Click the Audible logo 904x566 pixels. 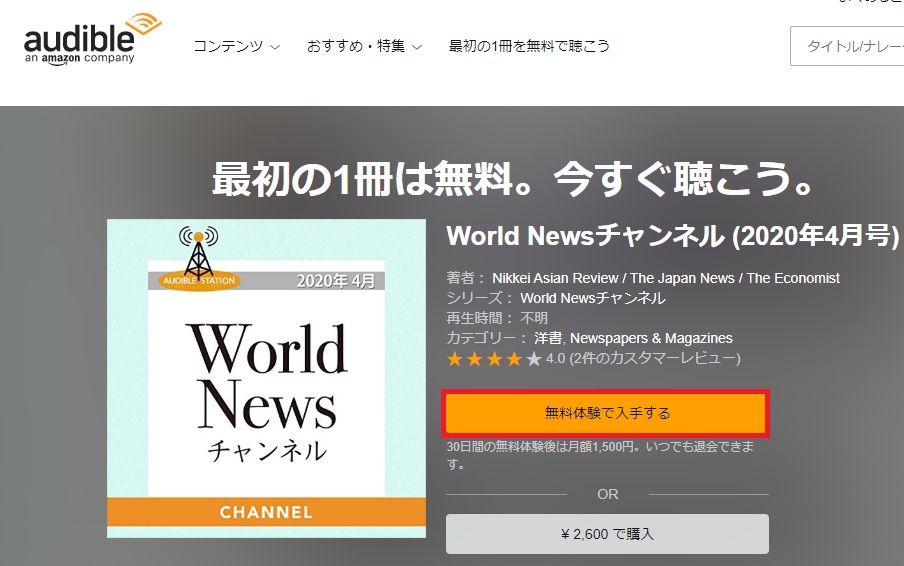[x=92, y=39]
